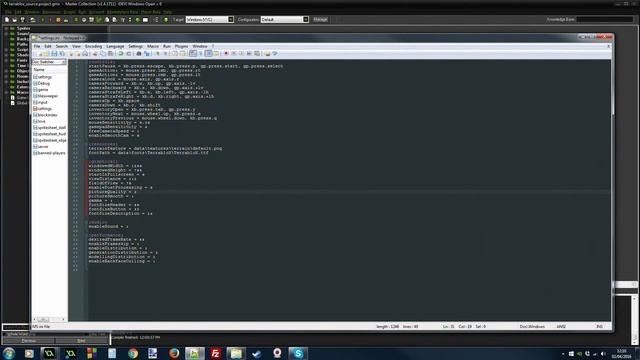Open Skype from the taskbar
Viewport: 640px width, 360px height.
click(x=298, y=353)
